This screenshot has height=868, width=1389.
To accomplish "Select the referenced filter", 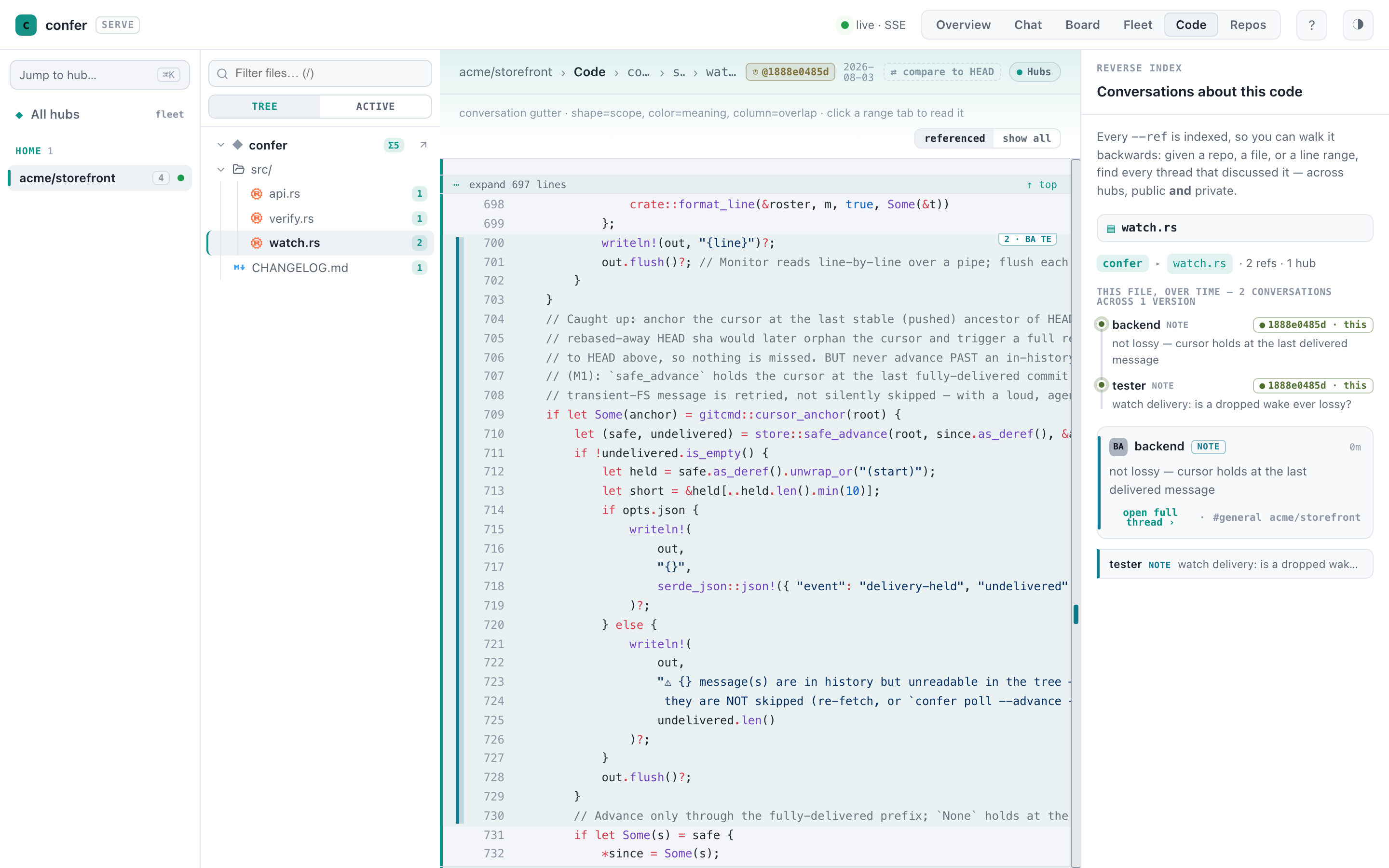I will (x=954, y=138).
